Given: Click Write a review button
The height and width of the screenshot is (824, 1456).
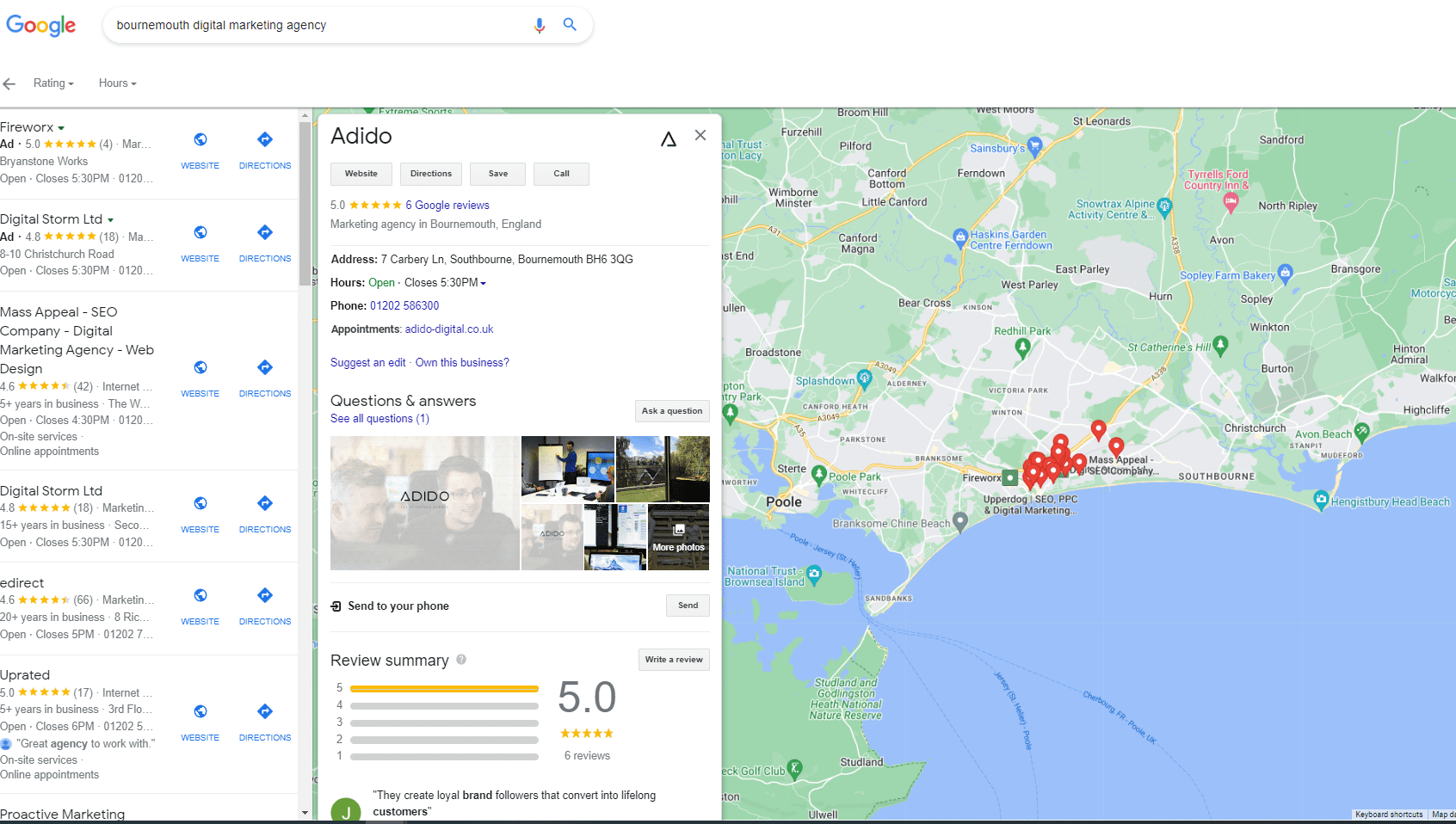Looking at the screenshot, I should (674, 660).
